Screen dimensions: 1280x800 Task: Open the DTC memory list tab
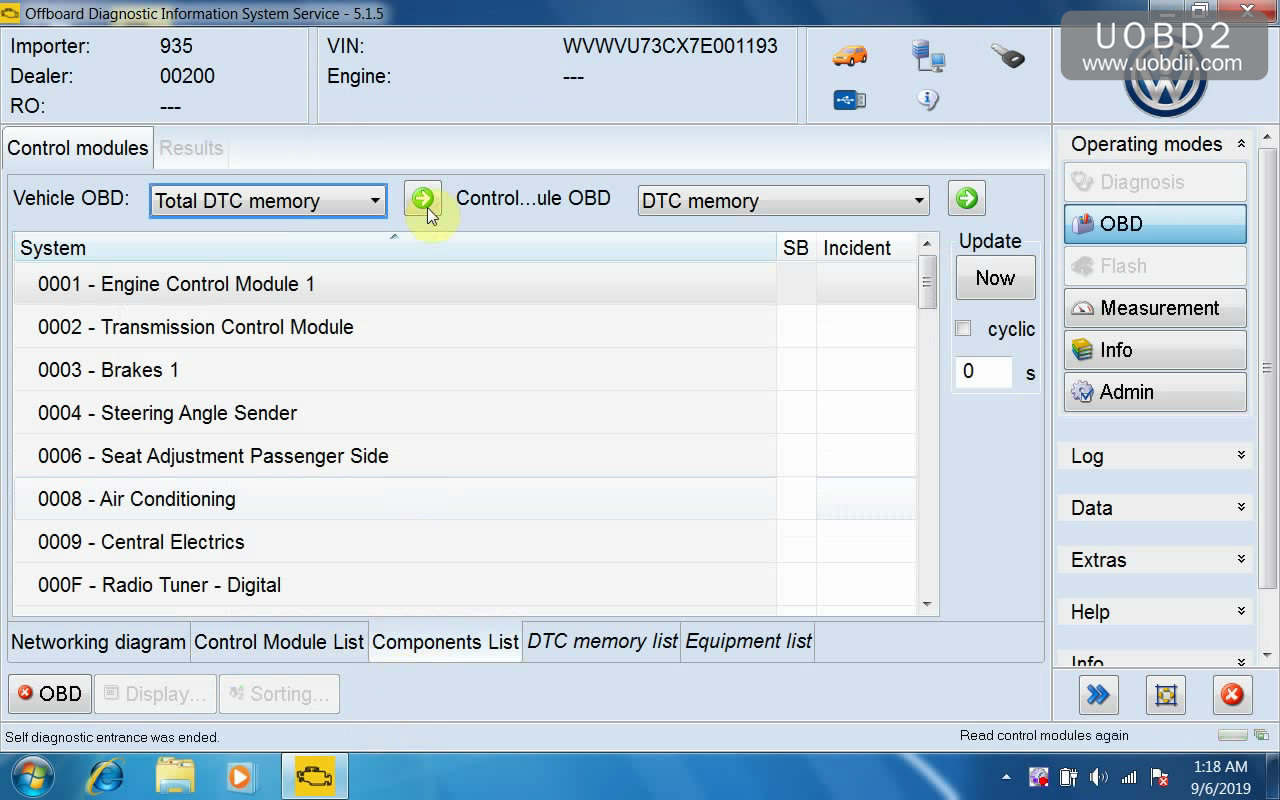click(602, 642)
